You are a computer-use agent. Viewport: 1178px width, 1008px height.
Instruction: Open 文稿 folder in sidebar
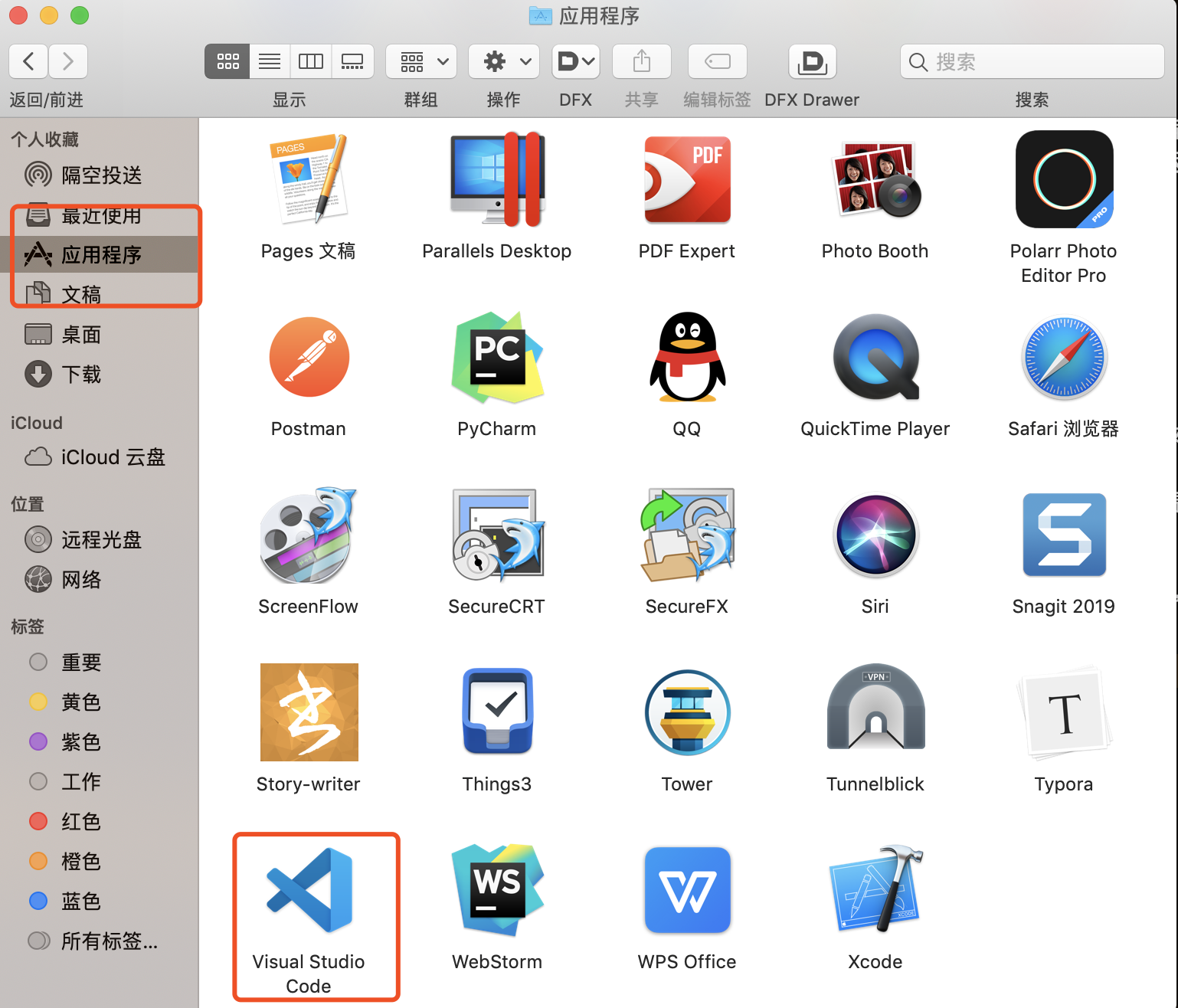click(x=100, y=294)
